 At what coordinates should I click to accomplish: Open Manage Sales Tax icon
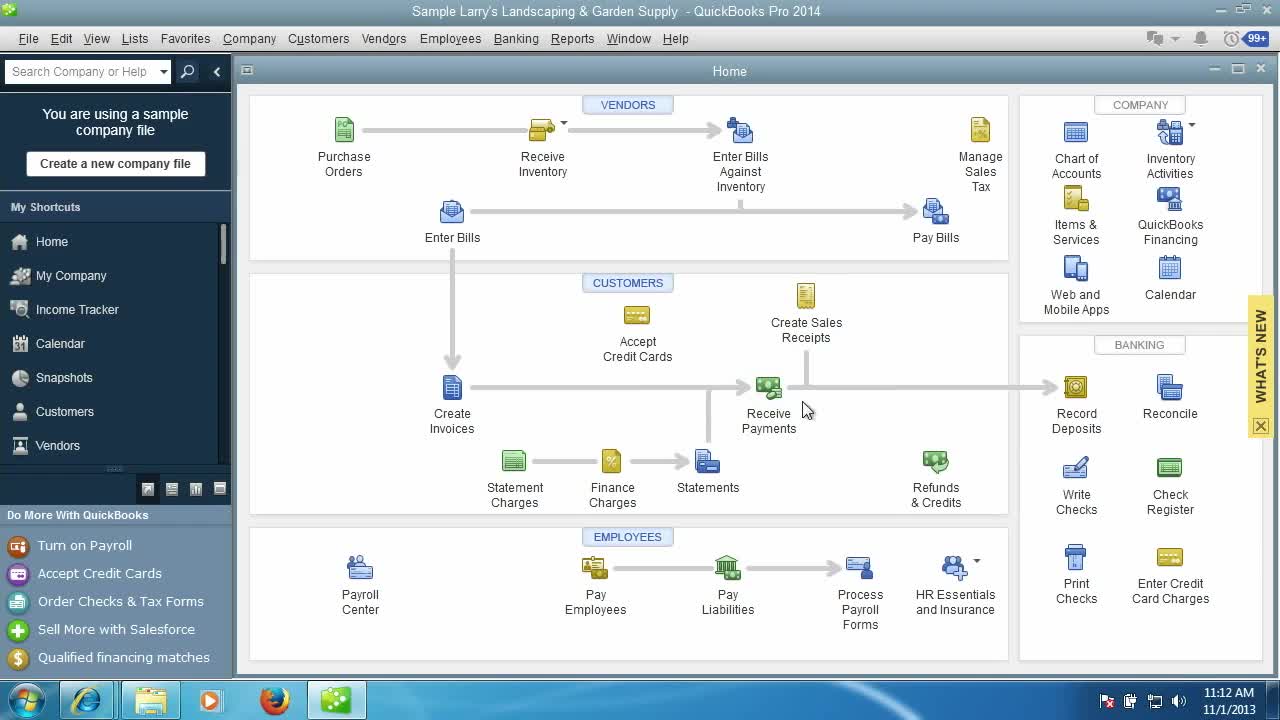coord(980,130)
